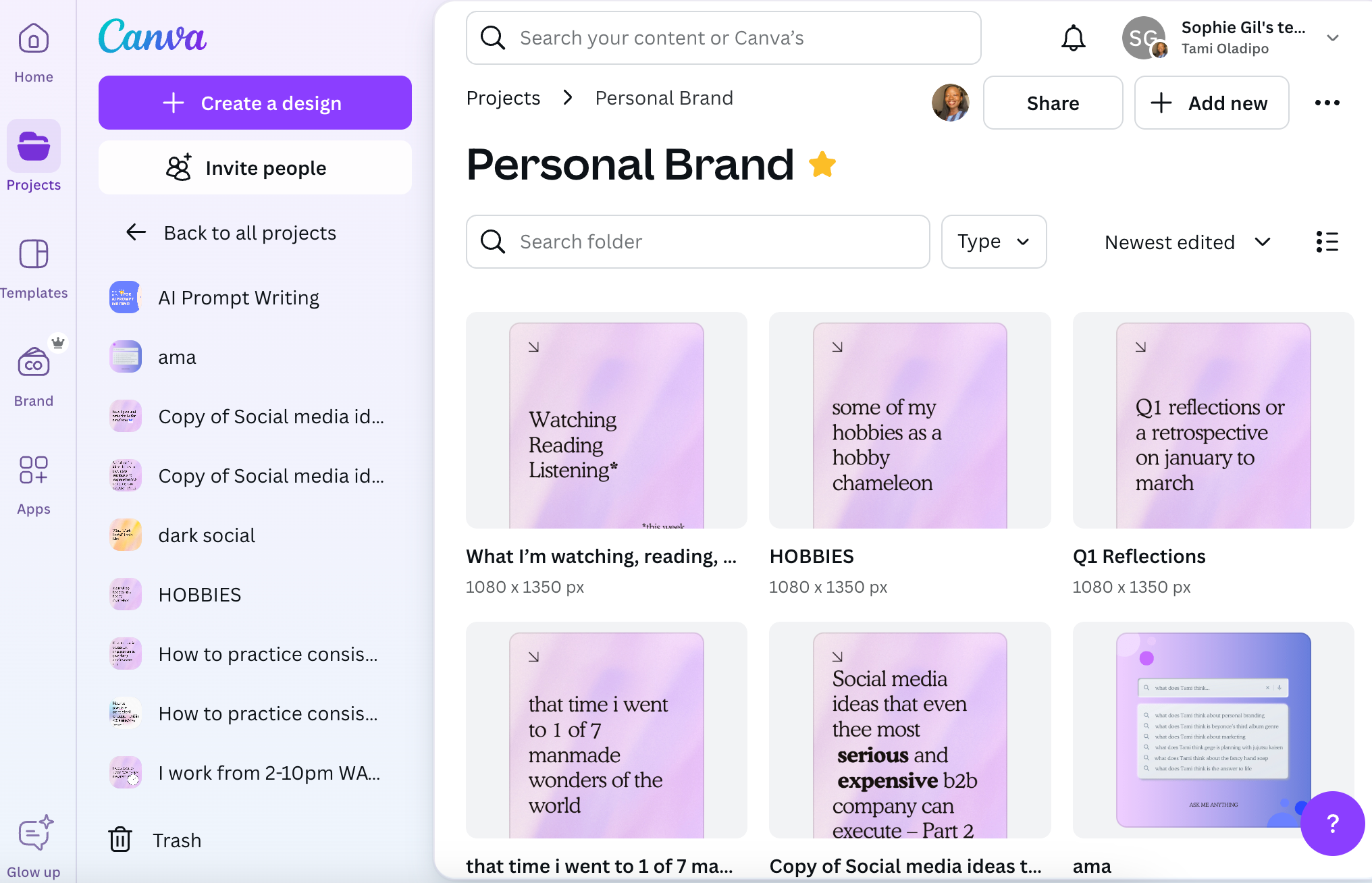Expand the team account switcher chevron
The width and height of the screenshot is (1372, 883).
pos(1332,38)
